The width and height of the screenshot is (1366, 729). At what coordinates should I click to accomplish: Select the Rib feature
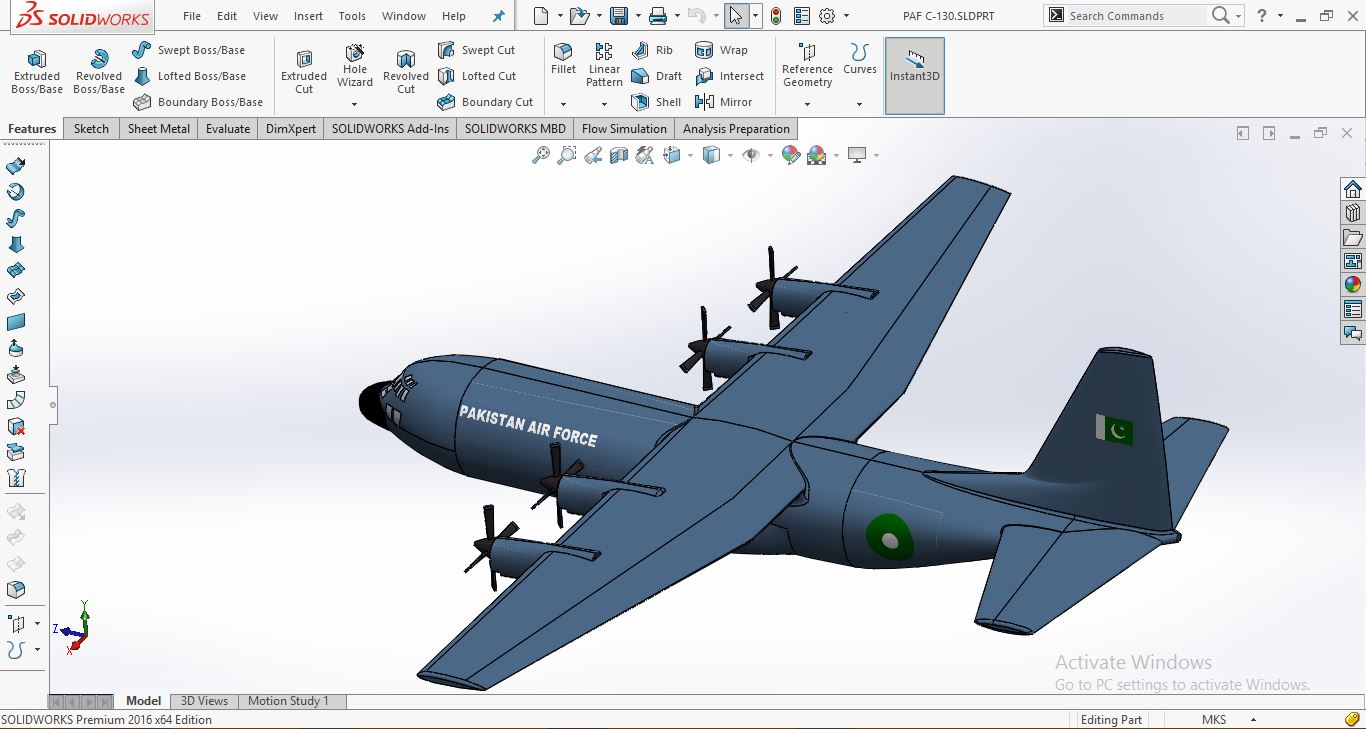pos(652,50)
